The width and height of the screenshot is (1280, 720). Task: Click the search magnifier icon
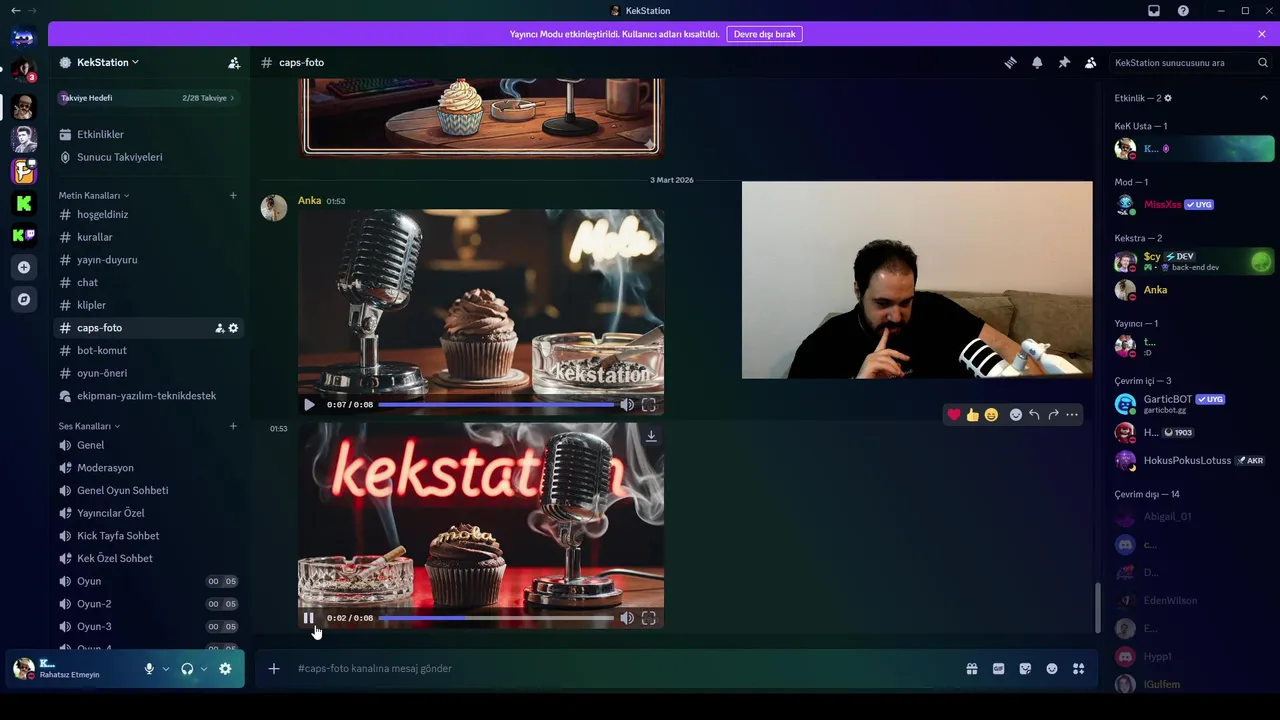[1263, 62]
